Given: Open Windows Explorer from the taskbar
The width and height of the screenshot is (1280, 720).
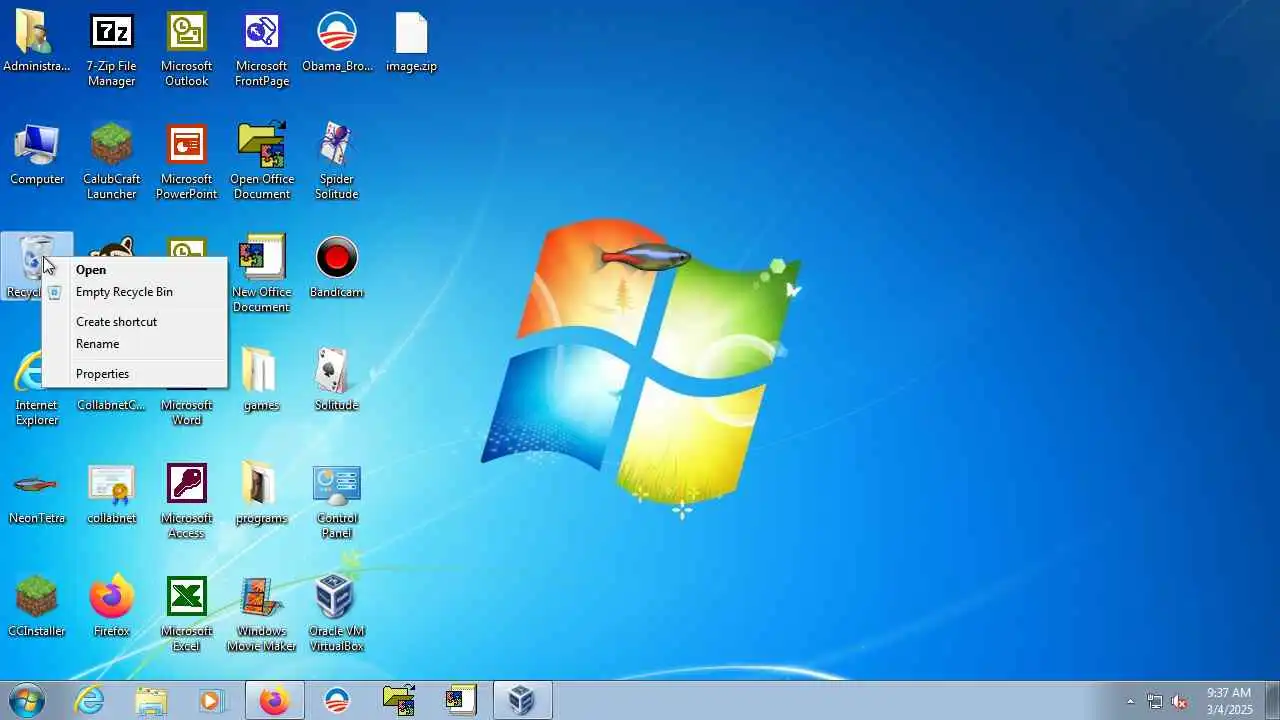Looking at the screenshot, I should click(151, 701).
